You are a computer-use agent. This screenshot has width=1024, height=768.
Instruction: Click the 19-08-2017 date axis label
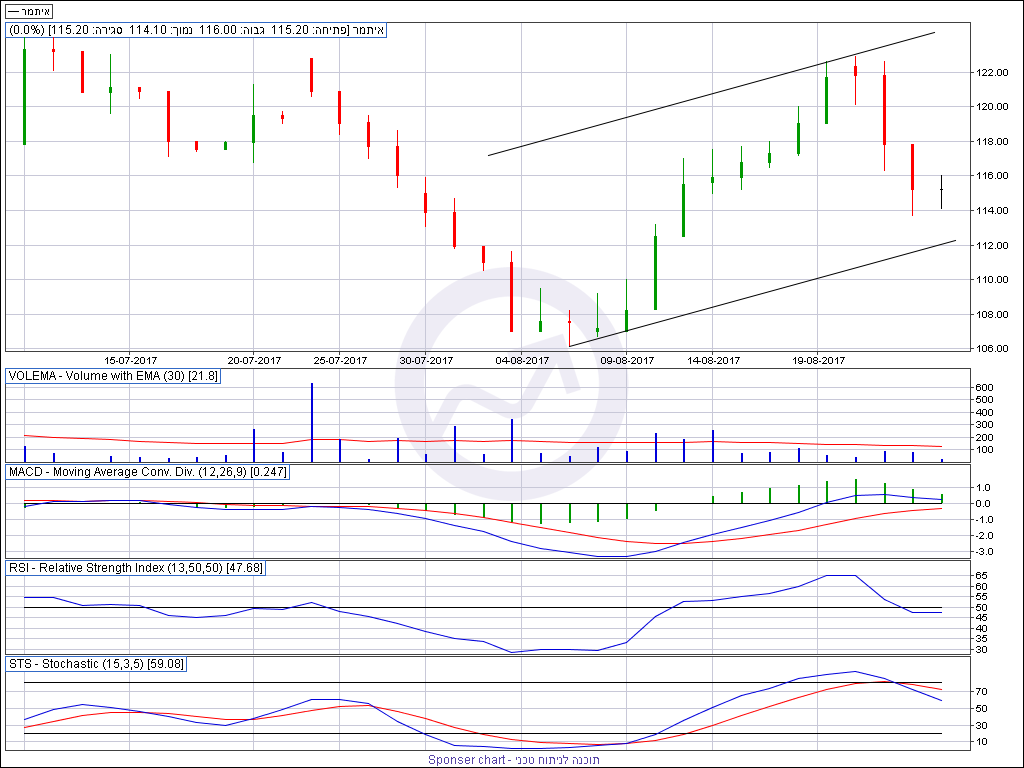point(819,360)
